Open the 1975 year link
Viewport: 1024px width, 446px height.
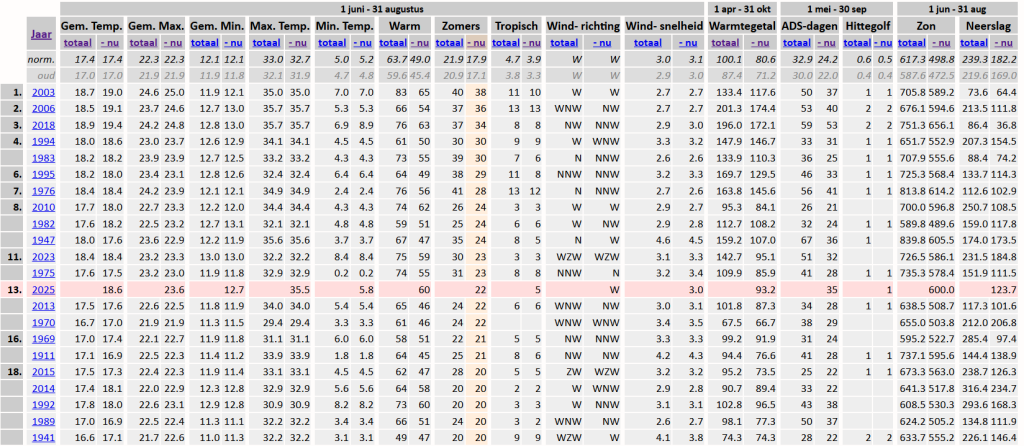coord(44,273)
